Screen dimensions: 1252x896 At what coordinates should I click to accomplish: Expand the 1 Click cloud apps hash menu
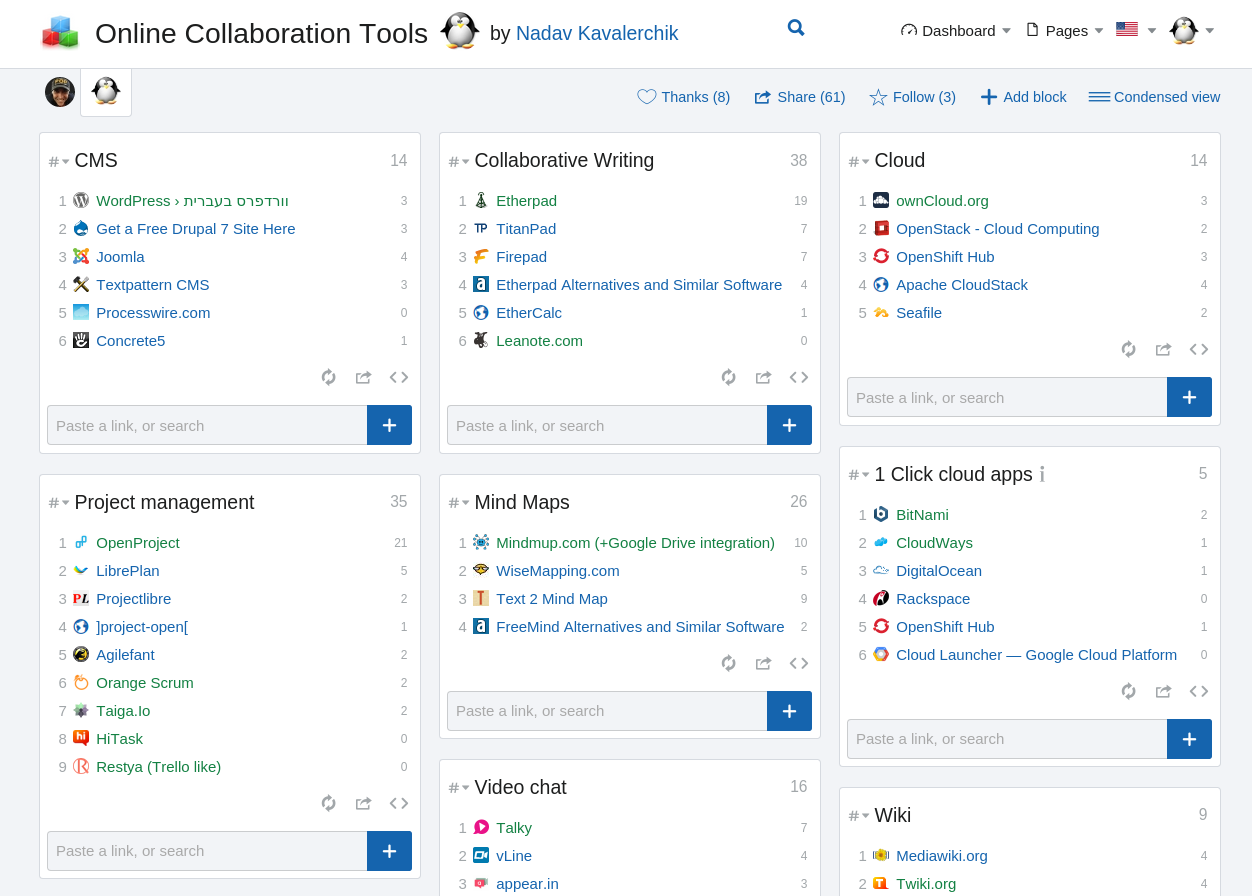click(x=859, y=475)
